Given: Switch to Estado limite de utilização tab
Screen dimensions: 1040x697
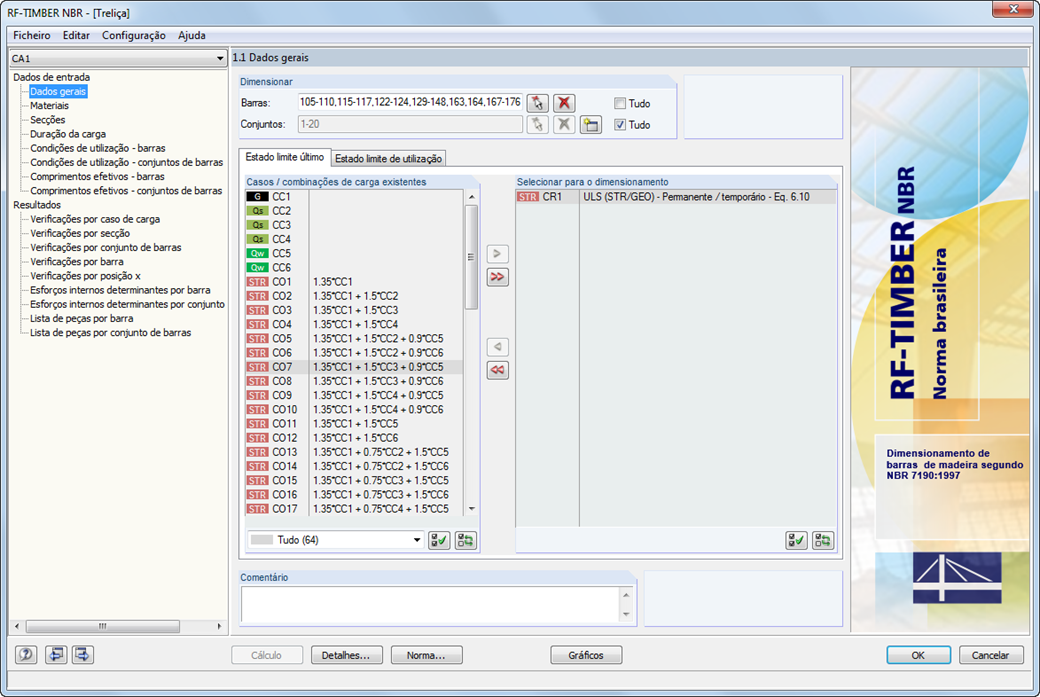Looking at the screenshot, I should pos(388,158).
